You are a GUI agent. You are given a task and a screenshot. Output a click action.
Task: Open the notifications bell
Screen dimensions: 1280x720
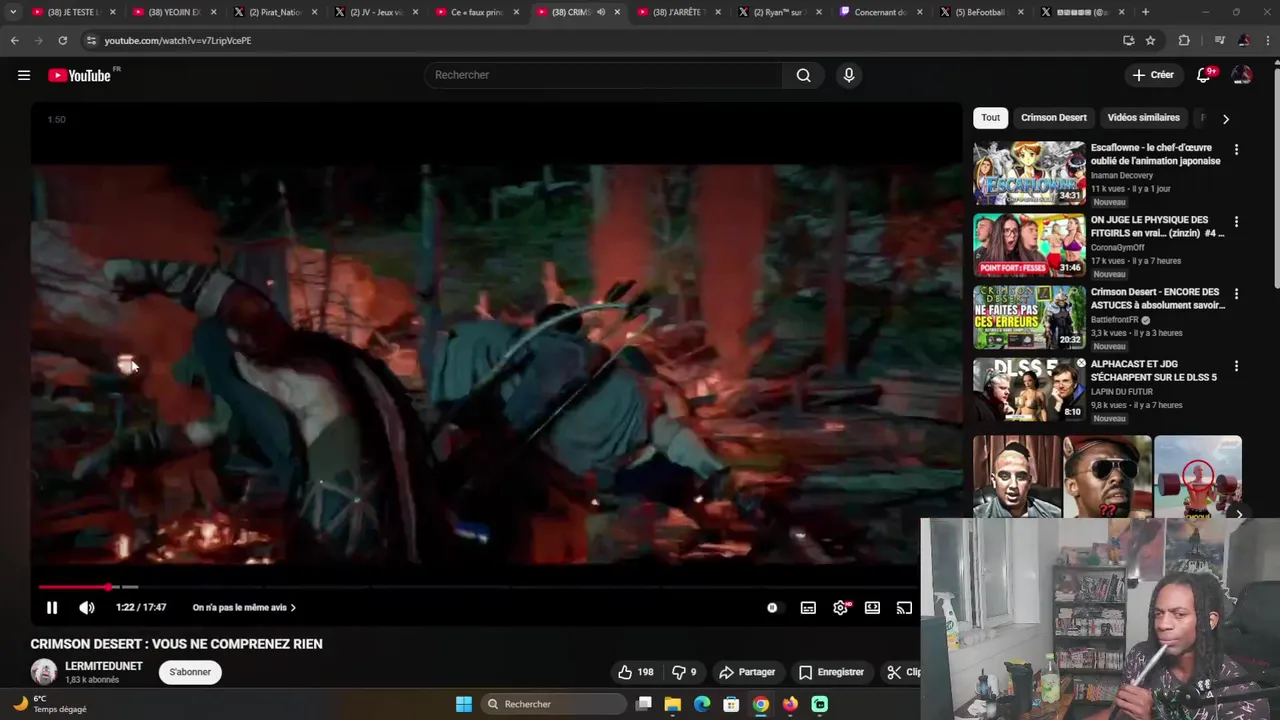point(1204,75)
